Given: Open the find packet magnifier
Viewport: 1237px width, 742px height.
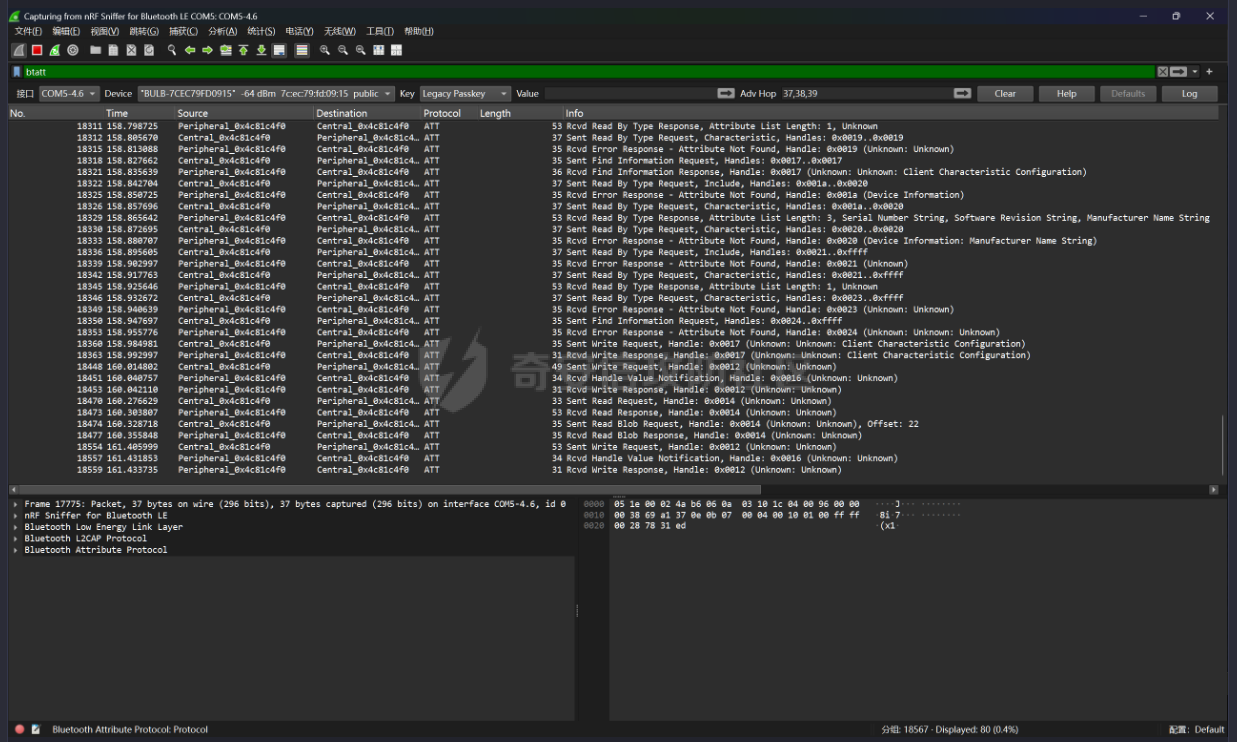Looking at the screenshot, I should coord(172,50).
